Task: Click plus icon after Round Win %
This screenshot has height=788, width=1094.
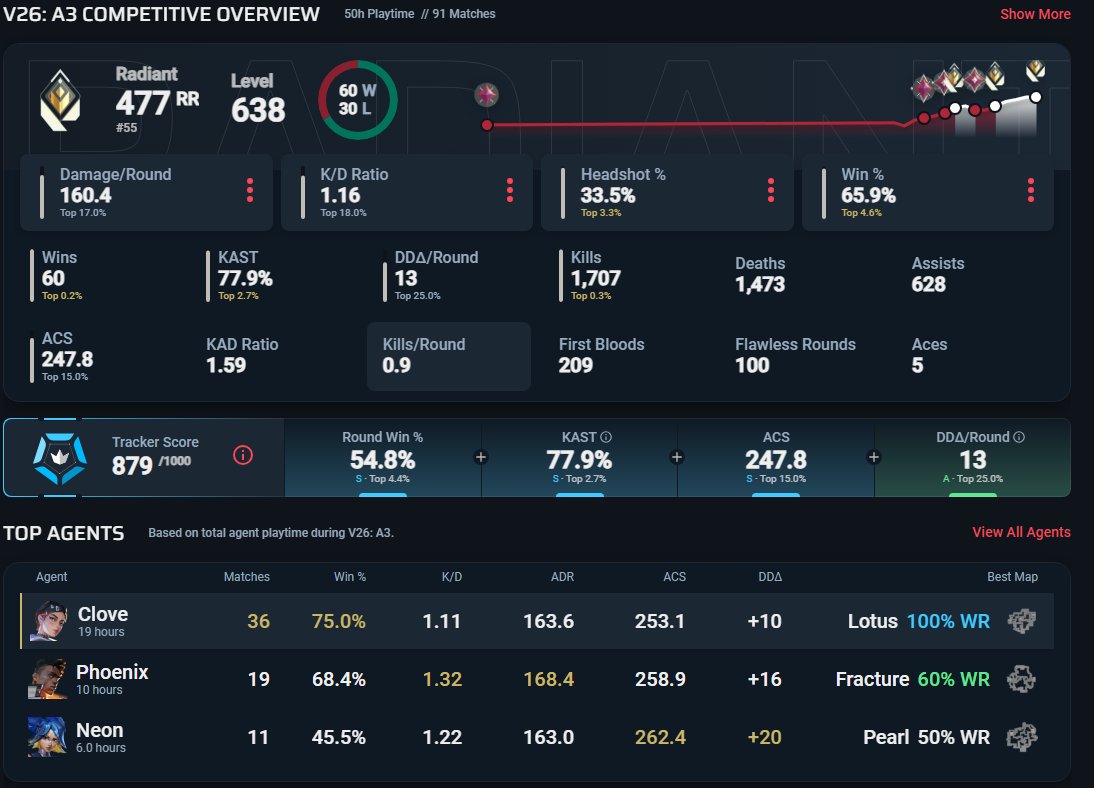Action: (x=481, y=457)
